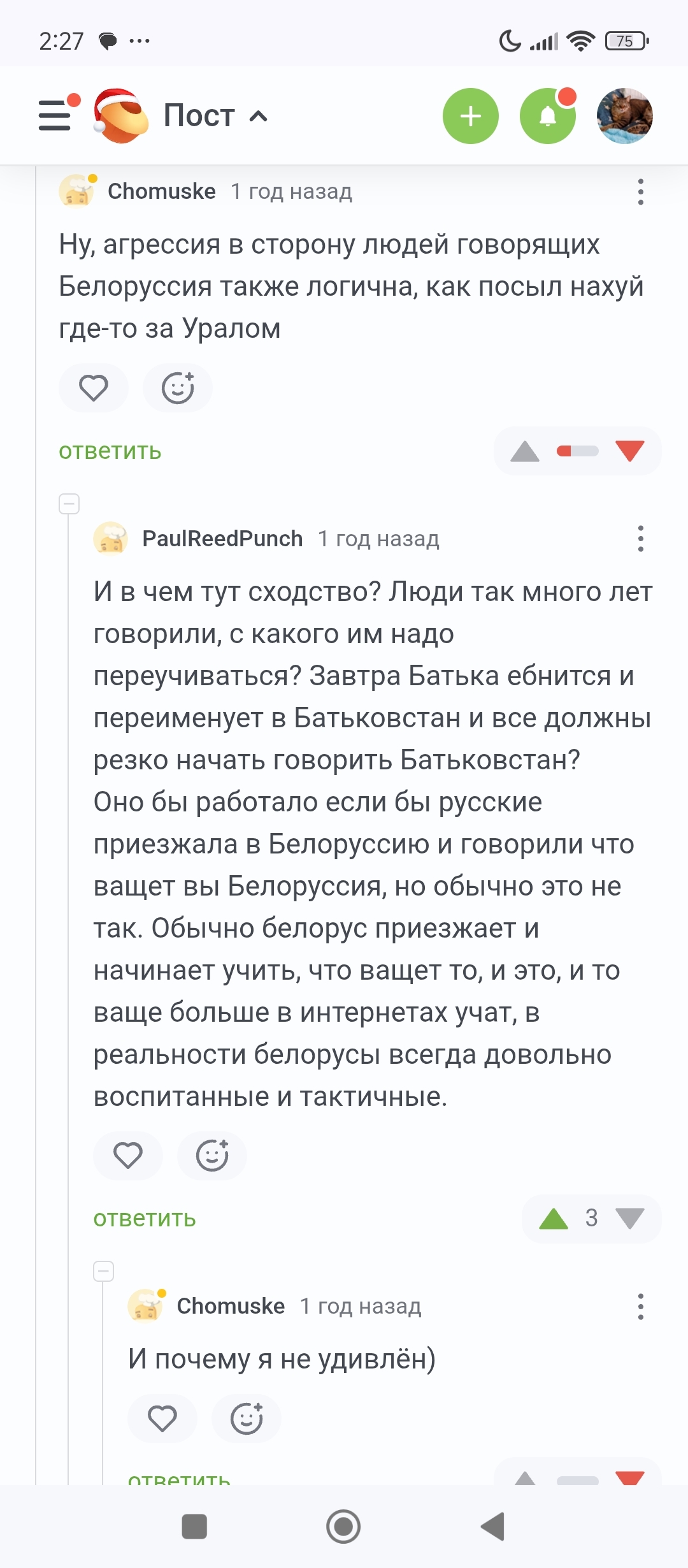The image size is (688, 1568).
Task: Tap the green plus create-post button
Action: point(470,116)
